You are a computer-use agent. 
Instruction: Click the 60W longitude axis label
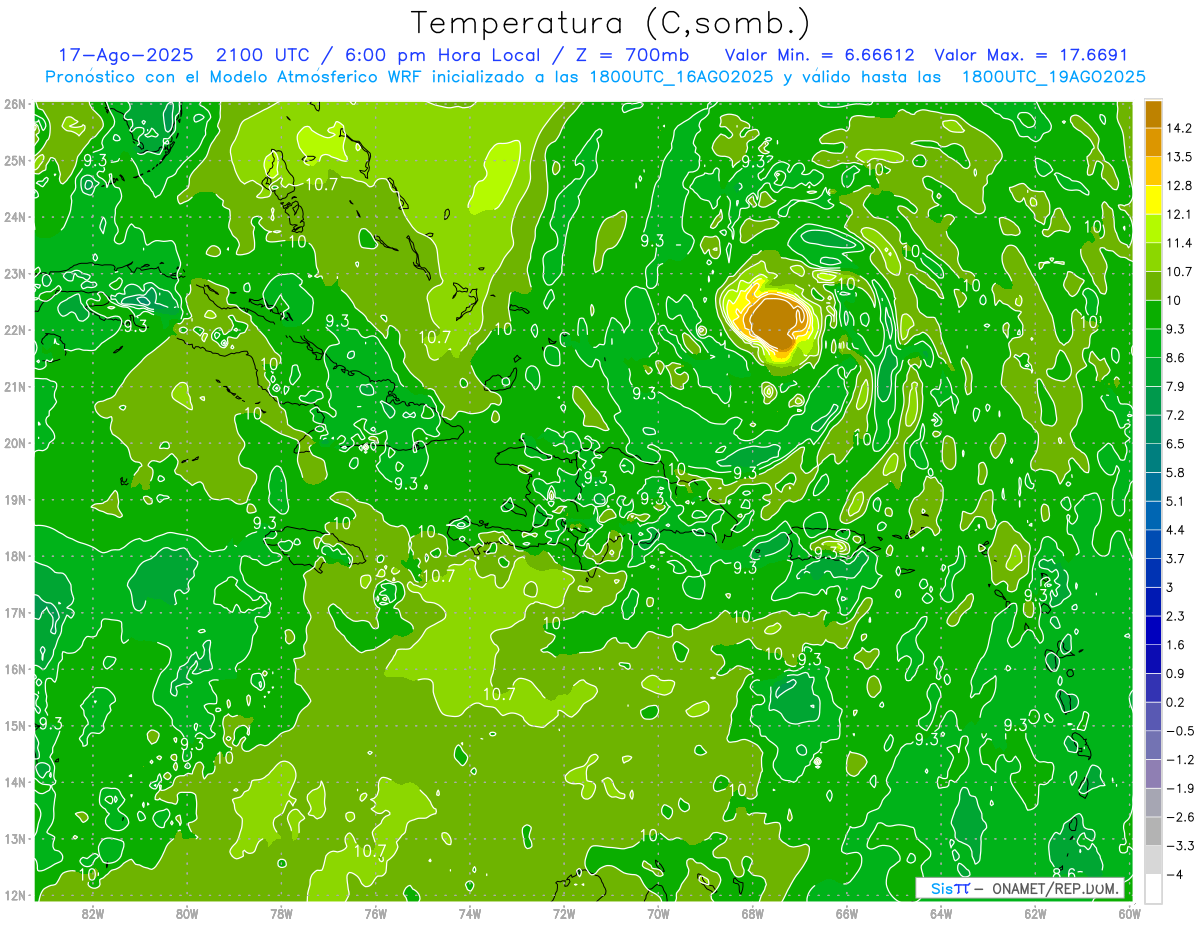pyautogui.click(x=1129, y=913)
